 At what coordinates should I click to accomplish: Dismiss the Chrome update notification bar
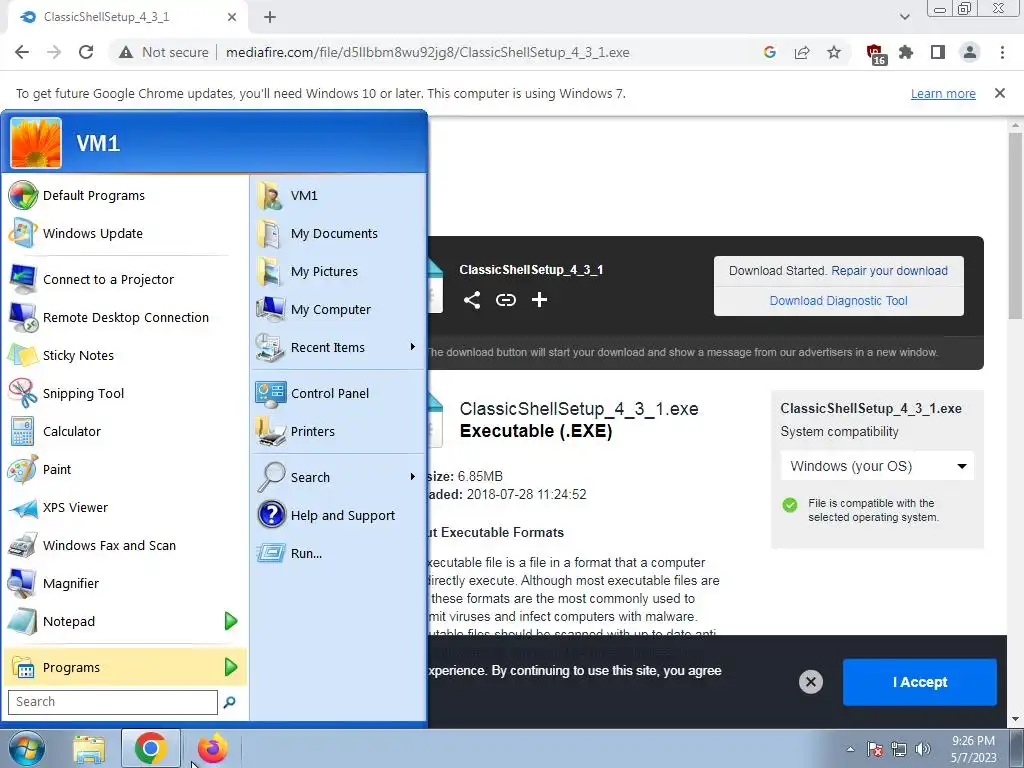[1000, 93]
